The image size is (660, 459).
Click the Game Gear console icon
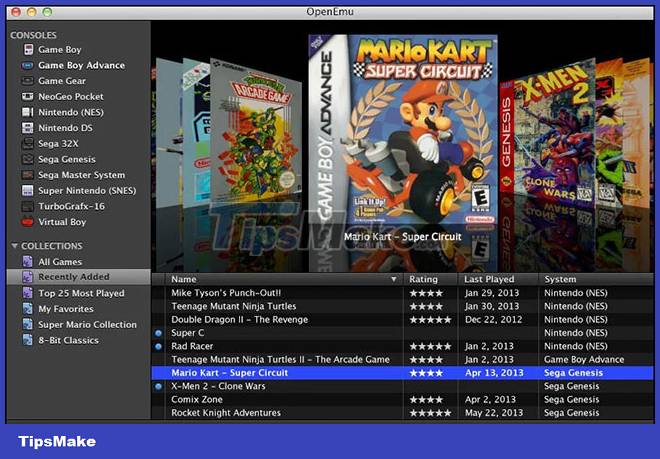pos(27,81)
